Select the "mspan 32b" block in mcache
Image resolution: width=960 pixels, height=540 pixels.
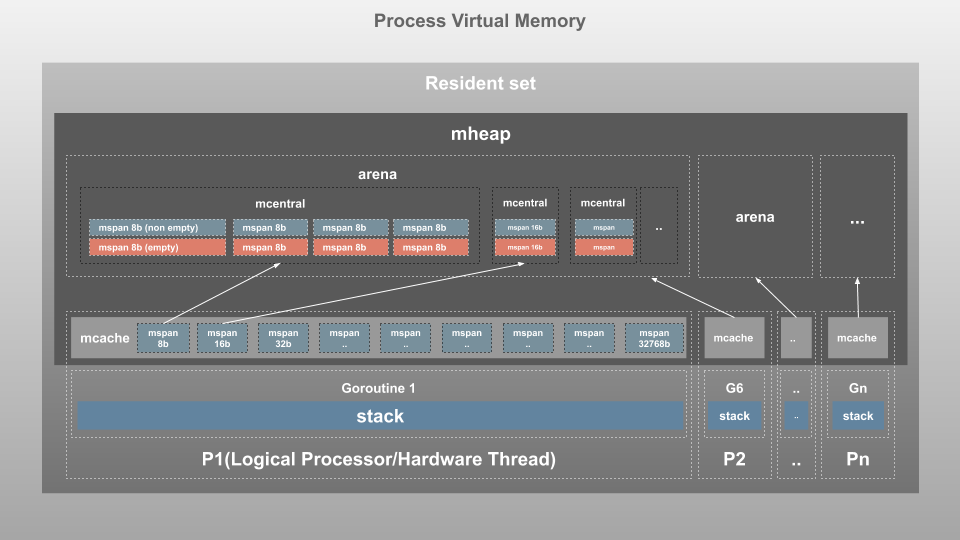[283, 338]
